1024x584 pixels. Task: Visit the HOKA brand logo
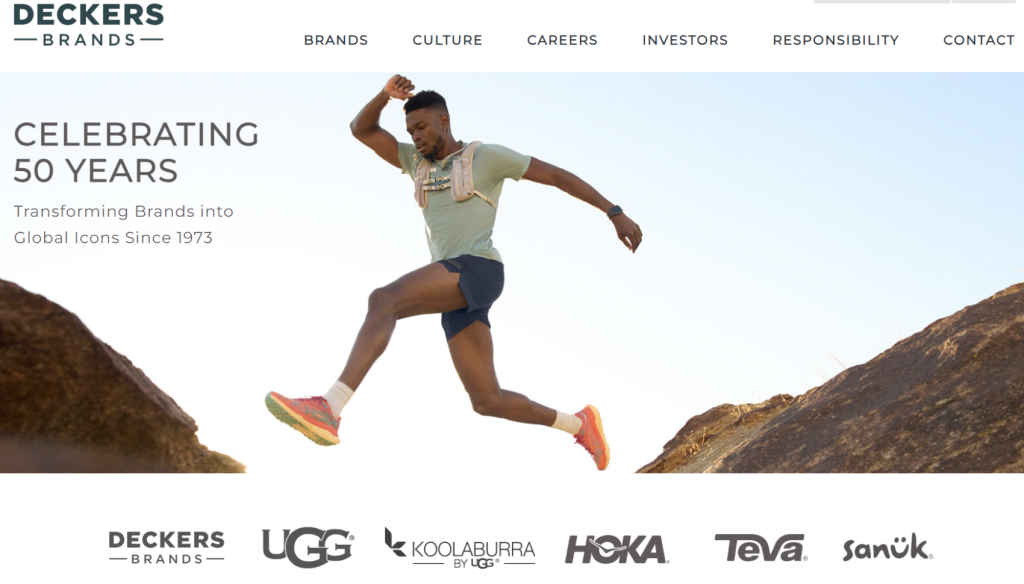click(x=616, y=549)
